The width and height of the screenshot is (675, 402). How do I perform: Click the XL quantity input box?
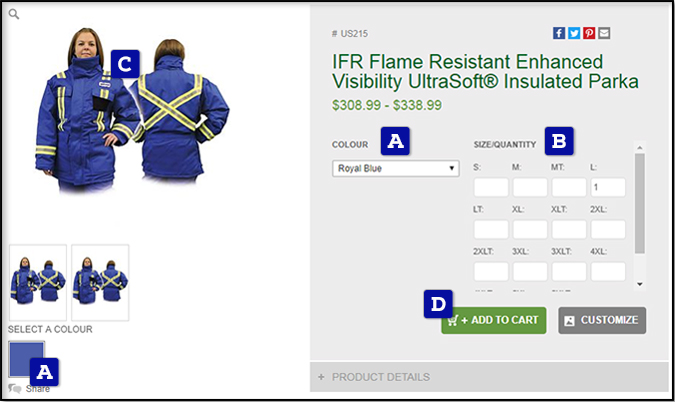[x=530, y=229]
